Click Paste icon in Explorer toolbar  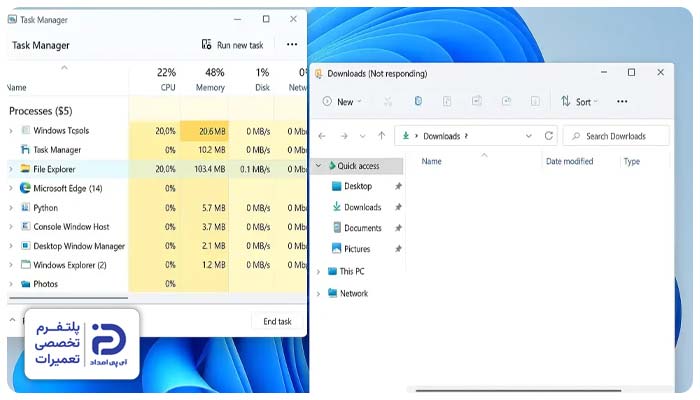pyautogui.click(x=447, y=101)
